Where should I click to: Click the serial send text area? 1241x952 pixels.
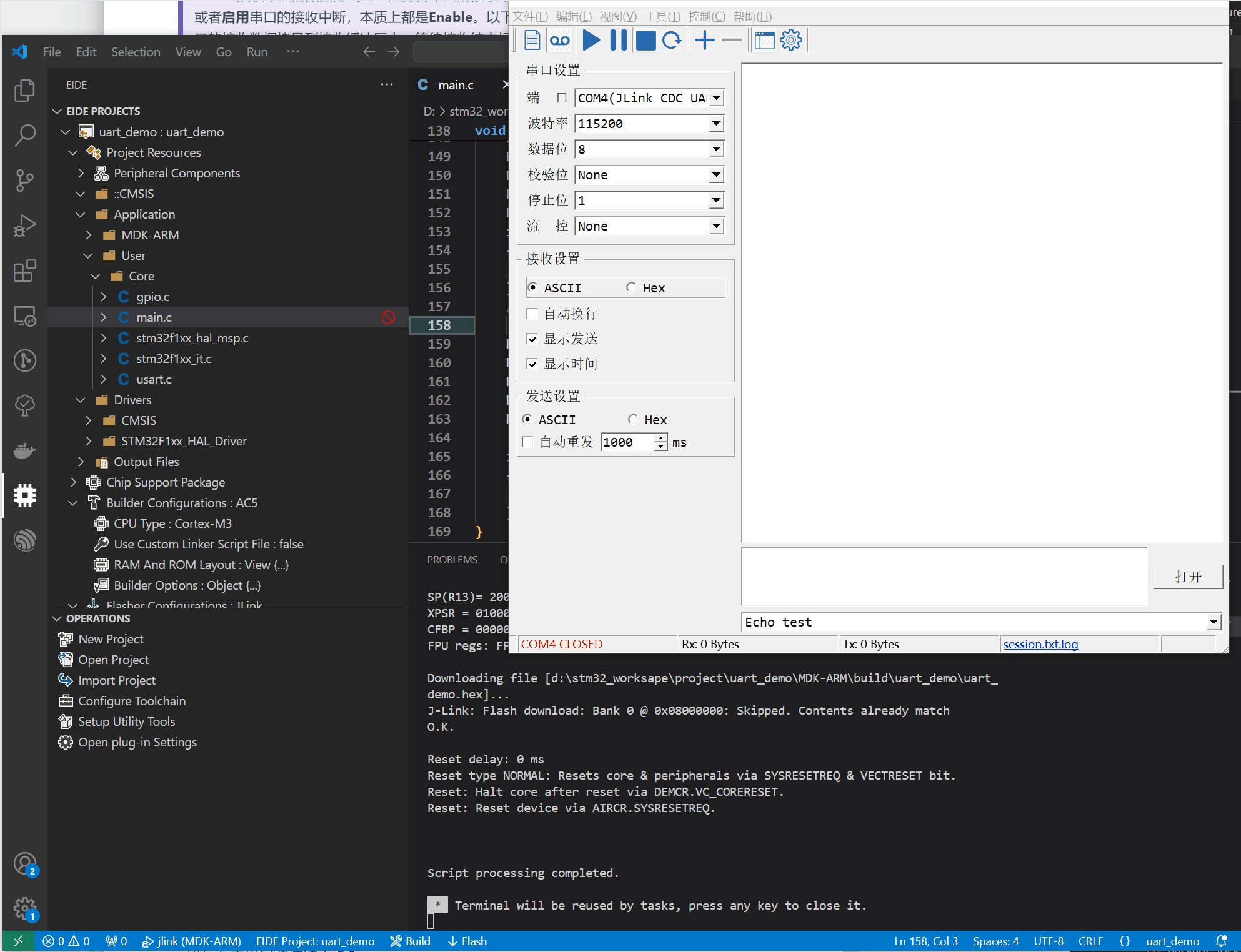[944, 577]
